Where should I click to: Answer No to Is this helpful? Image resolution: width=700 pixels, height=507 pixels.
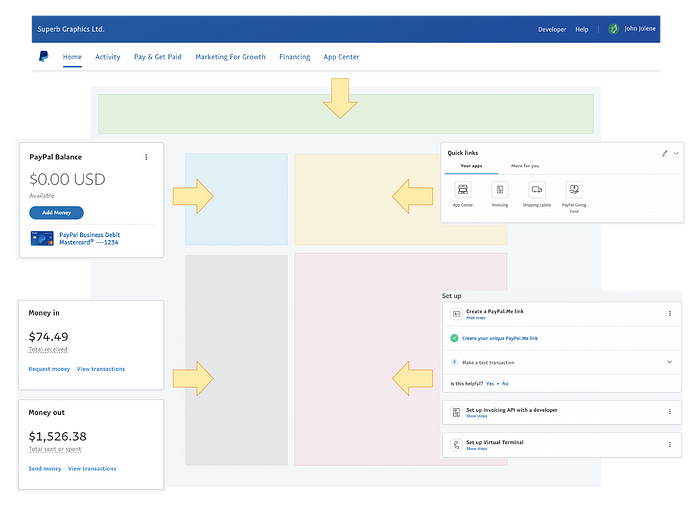pyautogui.click(x=505, y=384)
